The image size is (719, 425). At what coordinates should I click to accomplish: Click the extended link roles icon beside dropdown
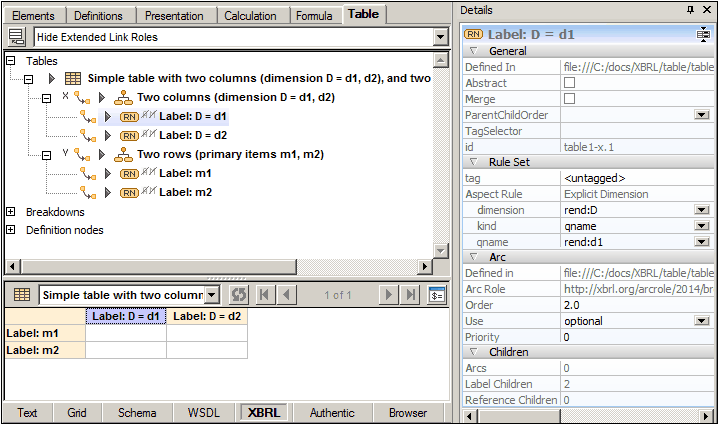[16, 37]
